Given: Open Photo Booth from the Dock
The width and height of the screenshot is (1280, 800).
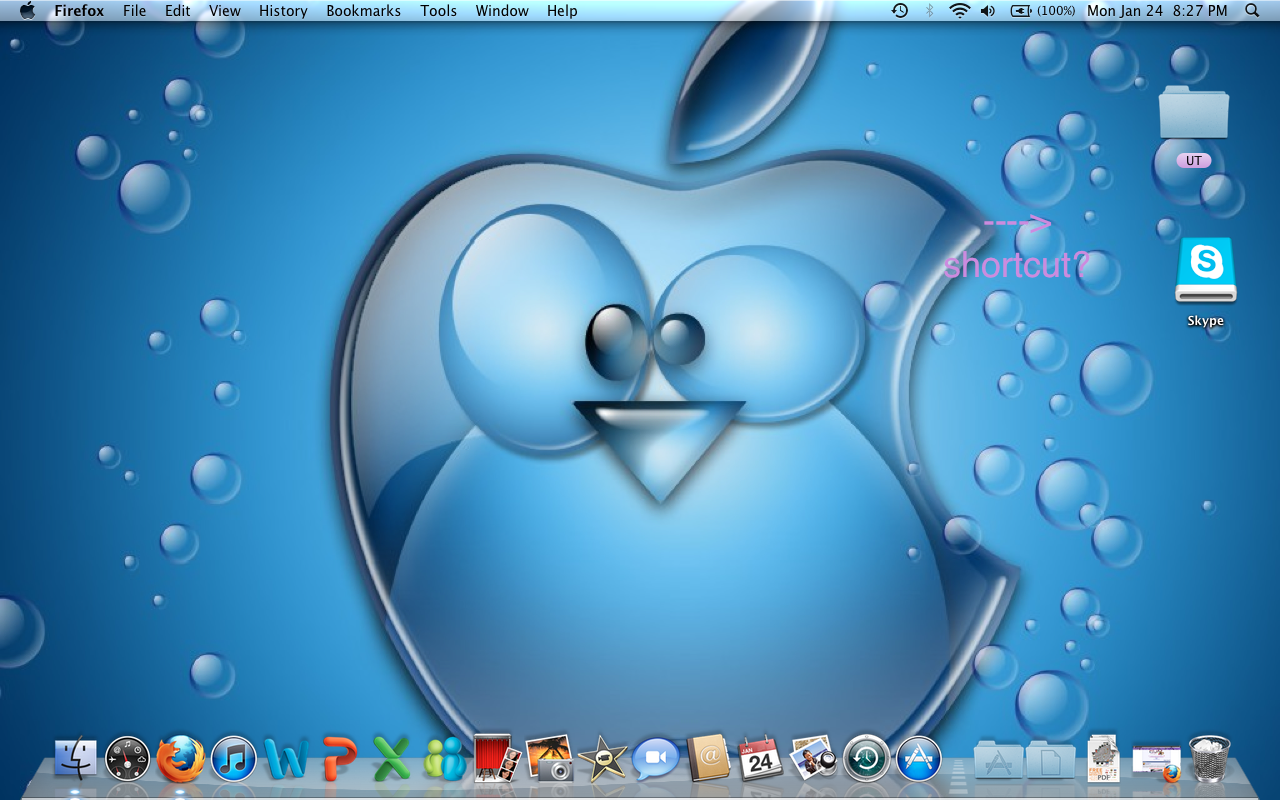Looking at the screenshot, I should (x=497, y=759).
